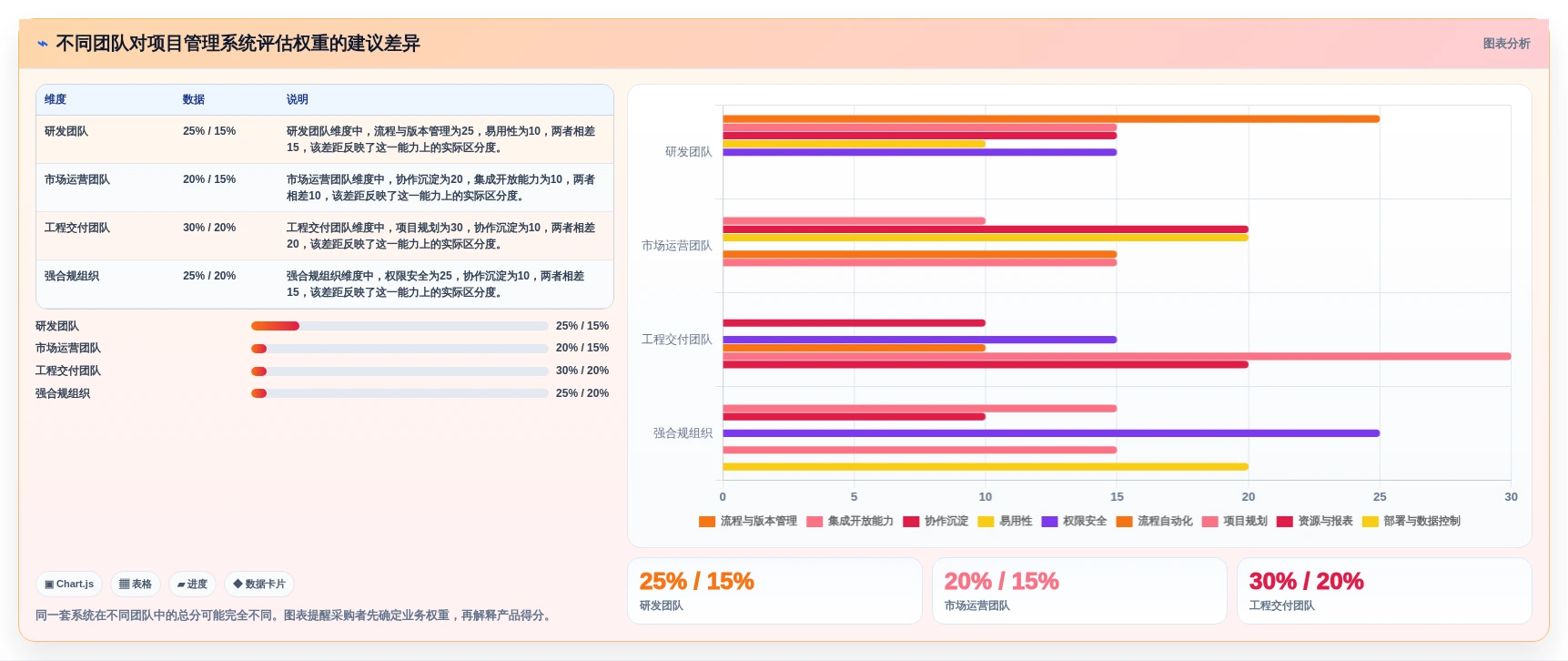This screenshot has height=661, width=1568.
Task: Select the 数据卡片 chip
Action: [x=259, y=585]
